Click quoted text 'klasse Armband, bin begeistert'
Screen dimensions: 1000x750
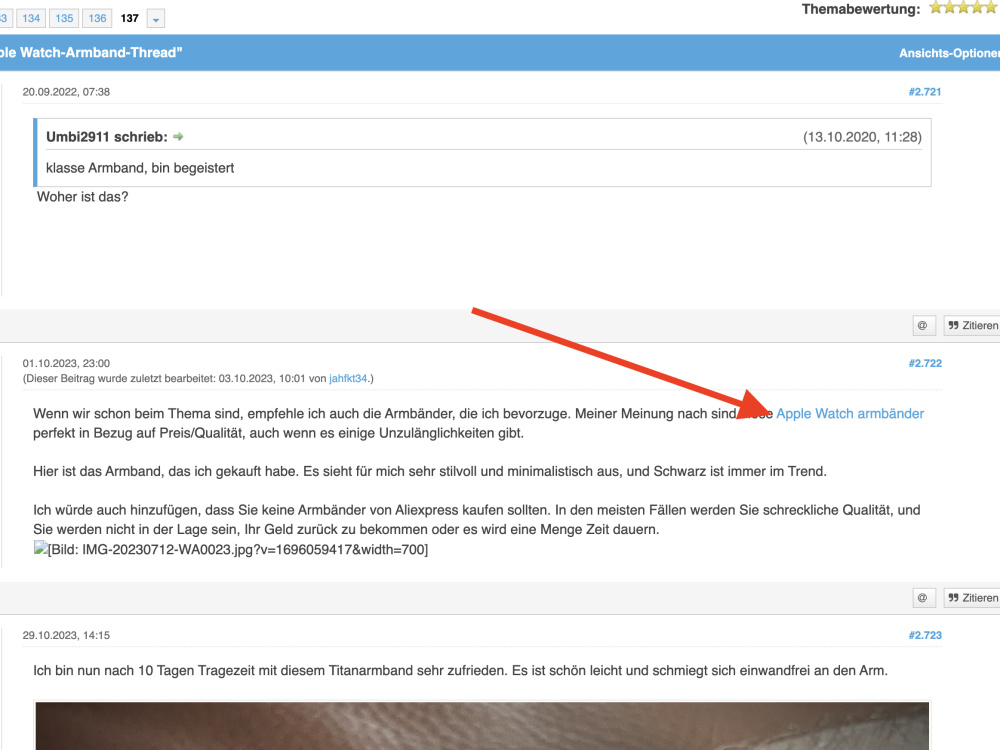coord(140,168)
